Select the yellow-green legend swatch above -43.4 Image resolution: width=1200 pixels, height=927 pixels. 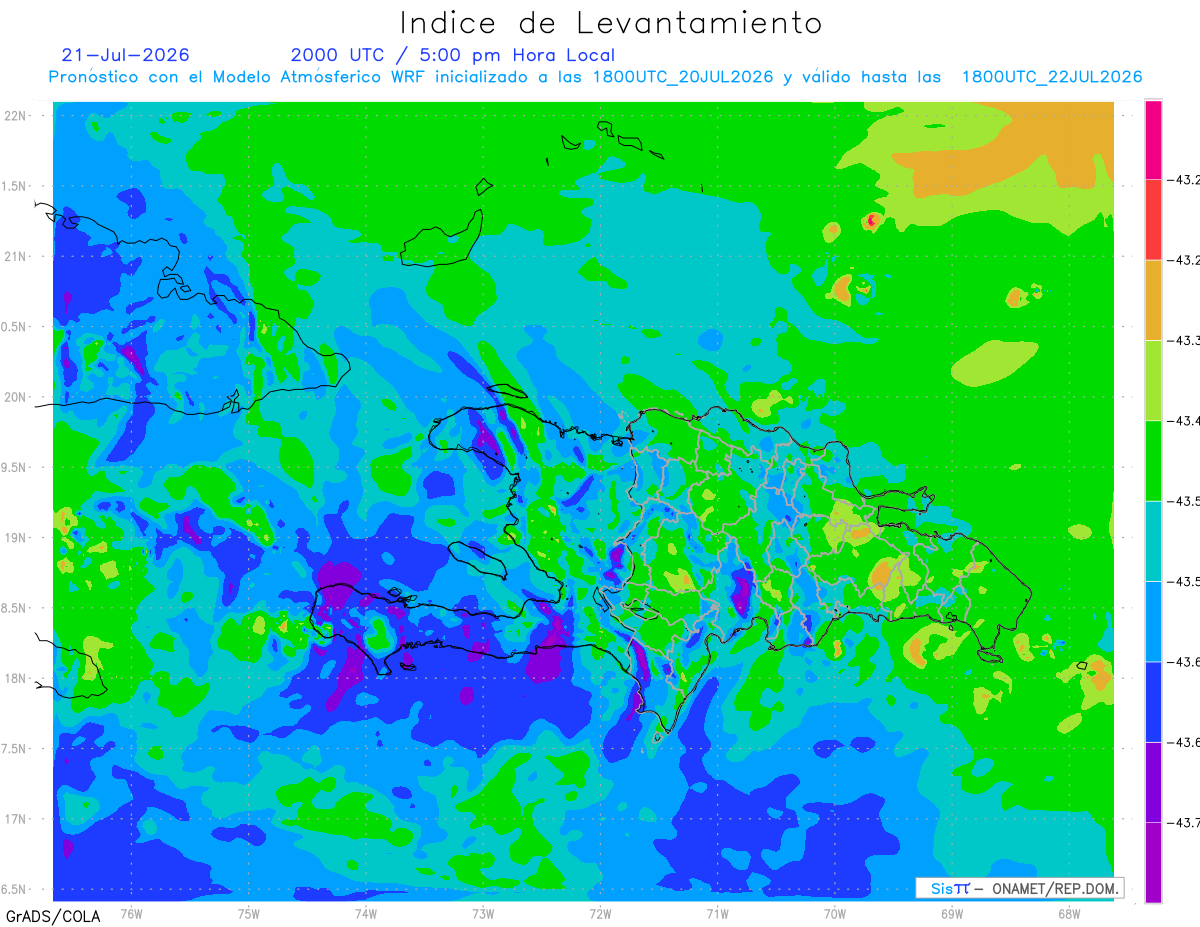click(1153, 380)
